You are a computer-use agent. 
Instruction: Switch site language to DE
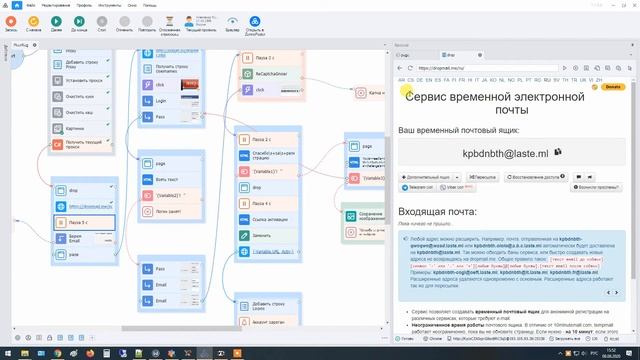[420, 80]
